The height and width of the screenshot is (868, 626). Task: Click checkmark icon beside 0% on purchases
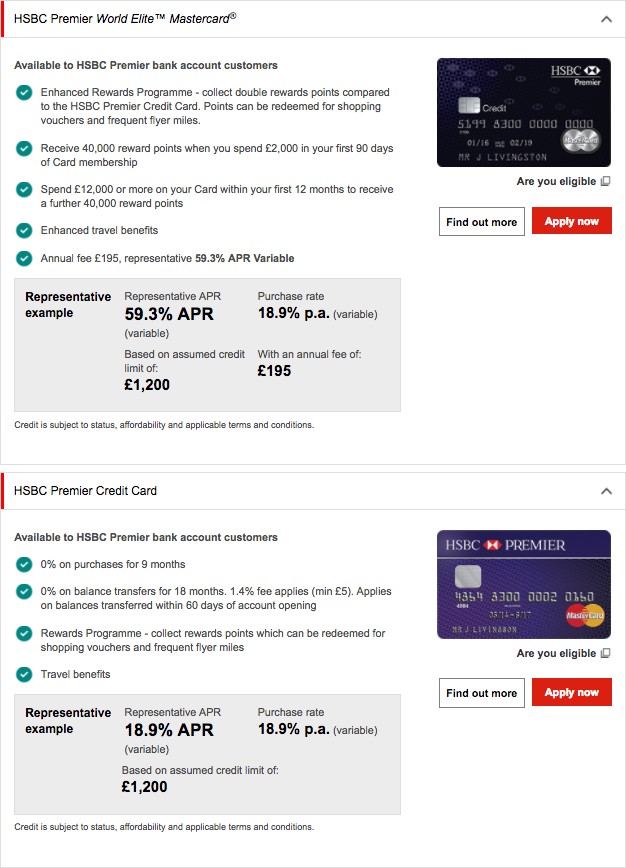[24, 565]
